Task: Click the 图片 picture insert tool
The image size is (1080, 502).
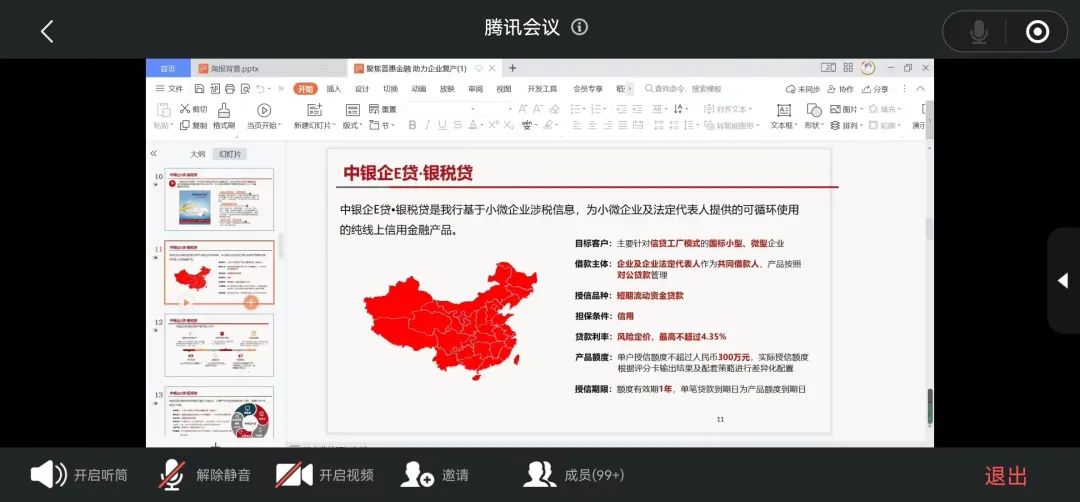Action: (x=846, y=109)
